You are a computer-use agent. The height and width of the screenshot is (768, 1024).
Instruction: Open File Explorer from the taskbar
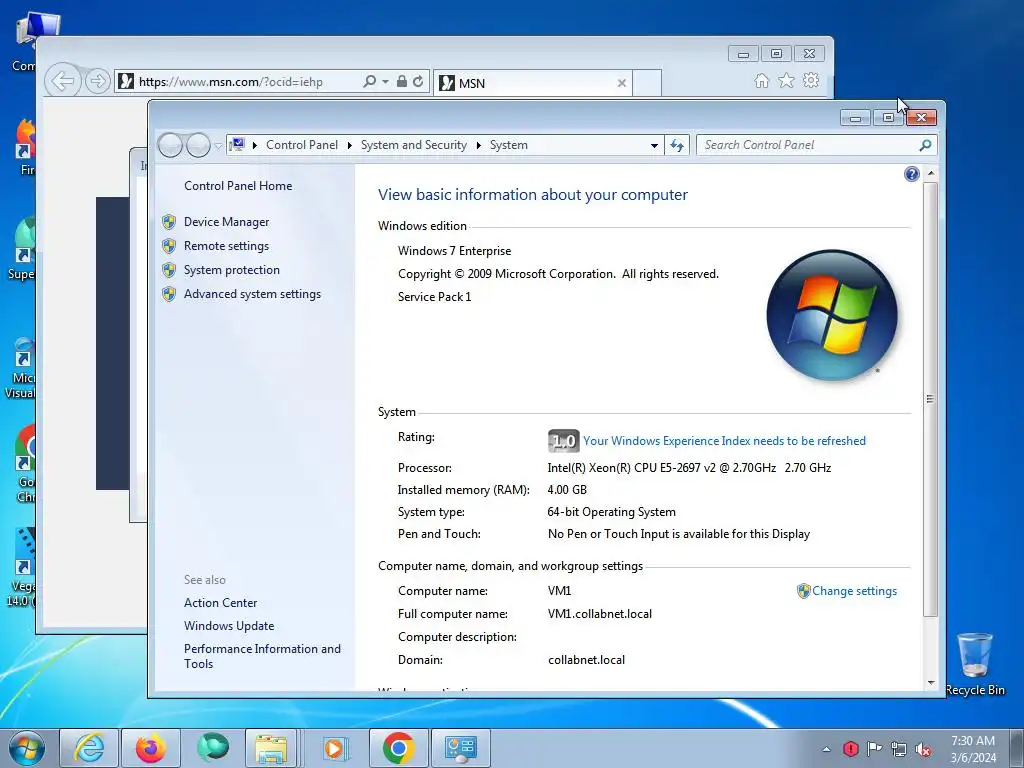(270, 748)
